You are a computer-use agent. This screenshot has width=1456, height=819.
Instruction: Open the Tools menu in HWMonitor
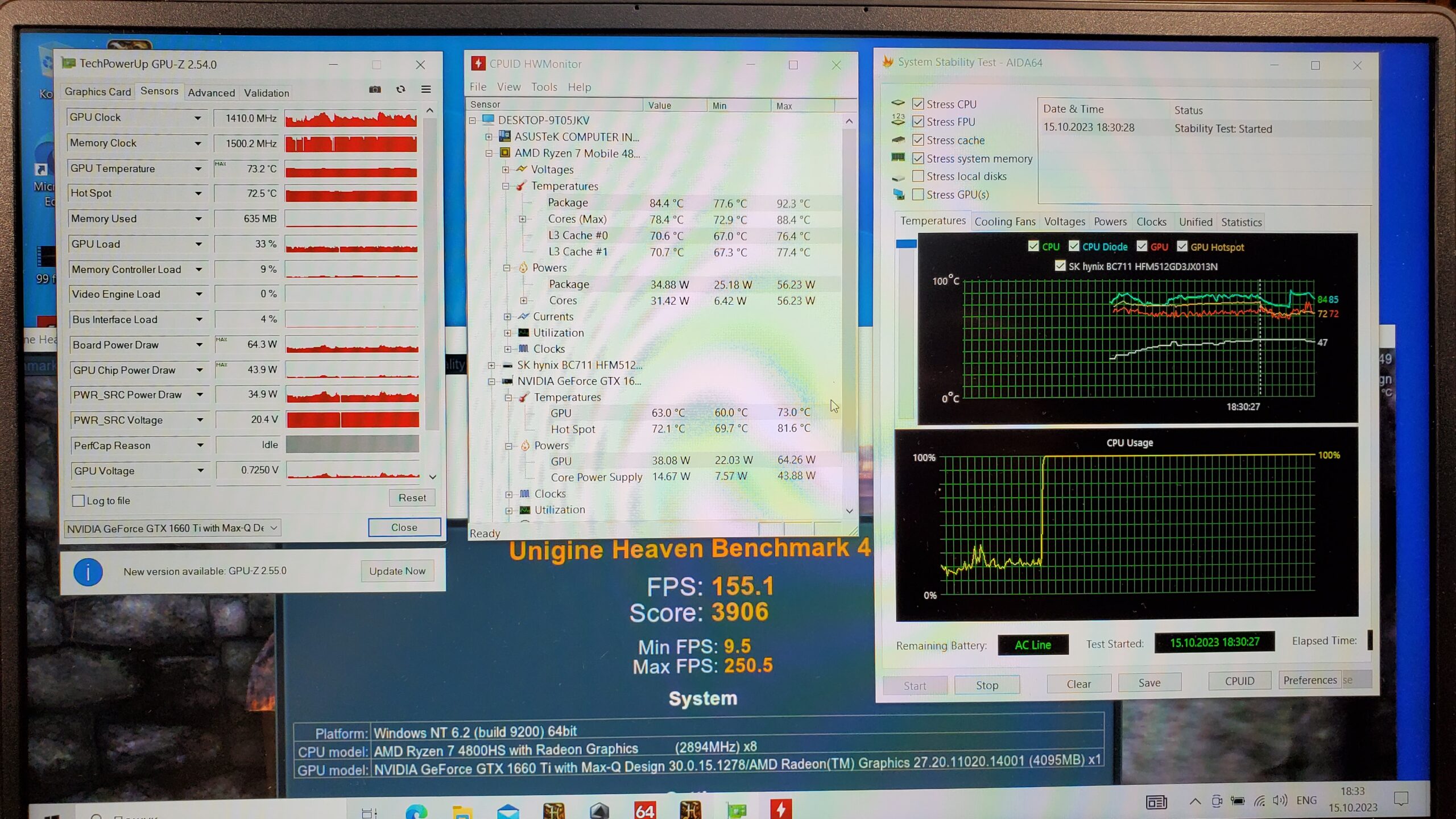tap(544, 87)
